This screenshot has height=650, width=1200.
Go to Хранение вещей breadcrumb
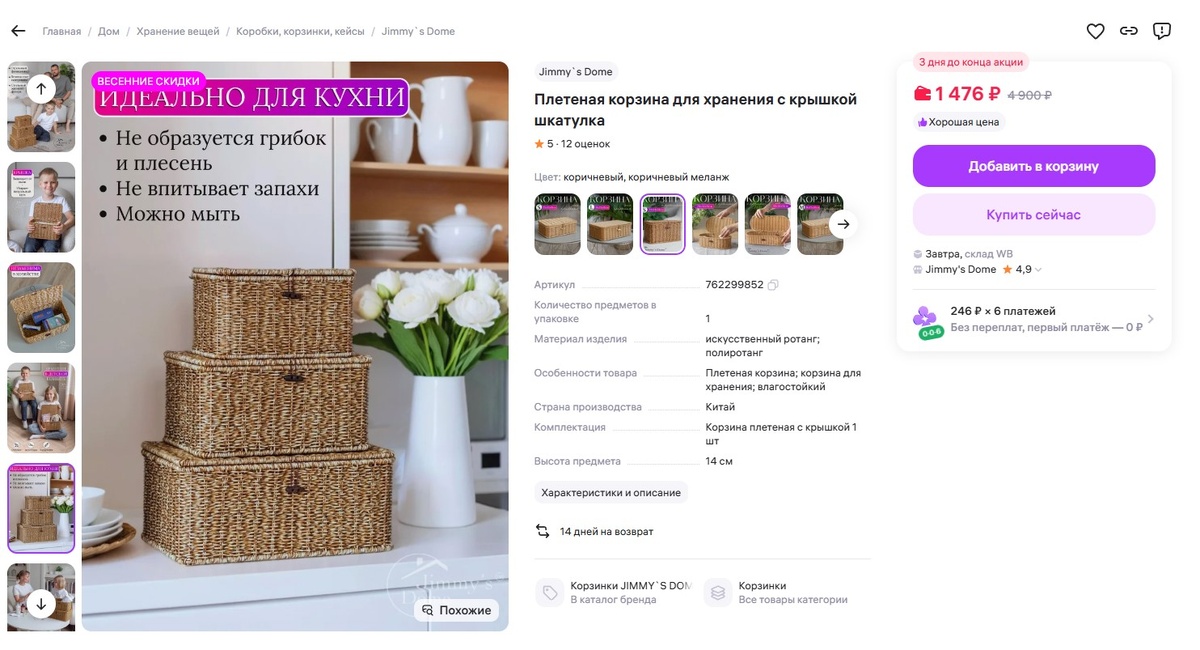[x=178, y=32]
